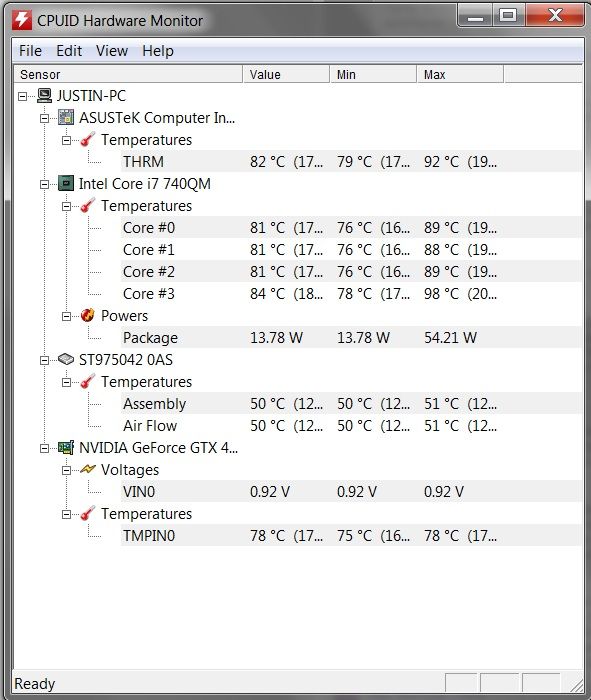The height and width of the screenshot is (700, 591).
Task: Select the TMPIN0 temperature row
Action: [351, 536]
